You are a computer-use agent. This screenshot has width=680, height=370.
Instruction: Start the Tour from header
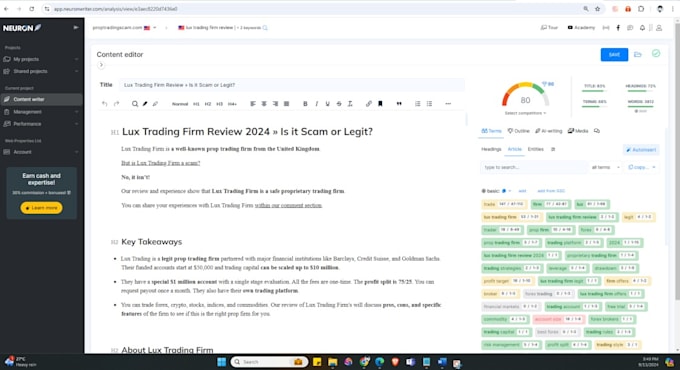tap(549, 28)
